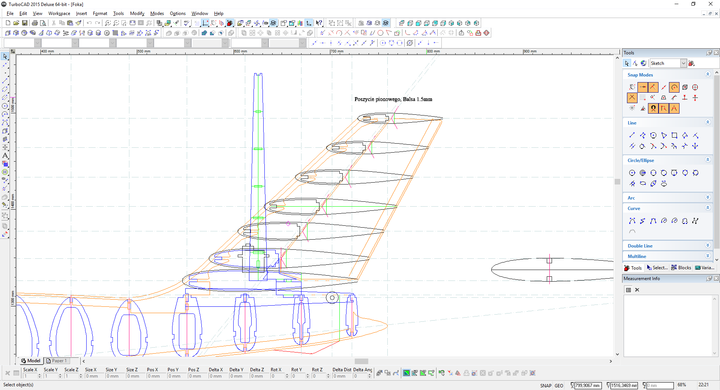Click the Print icon in main toolbar

[34, 23]
